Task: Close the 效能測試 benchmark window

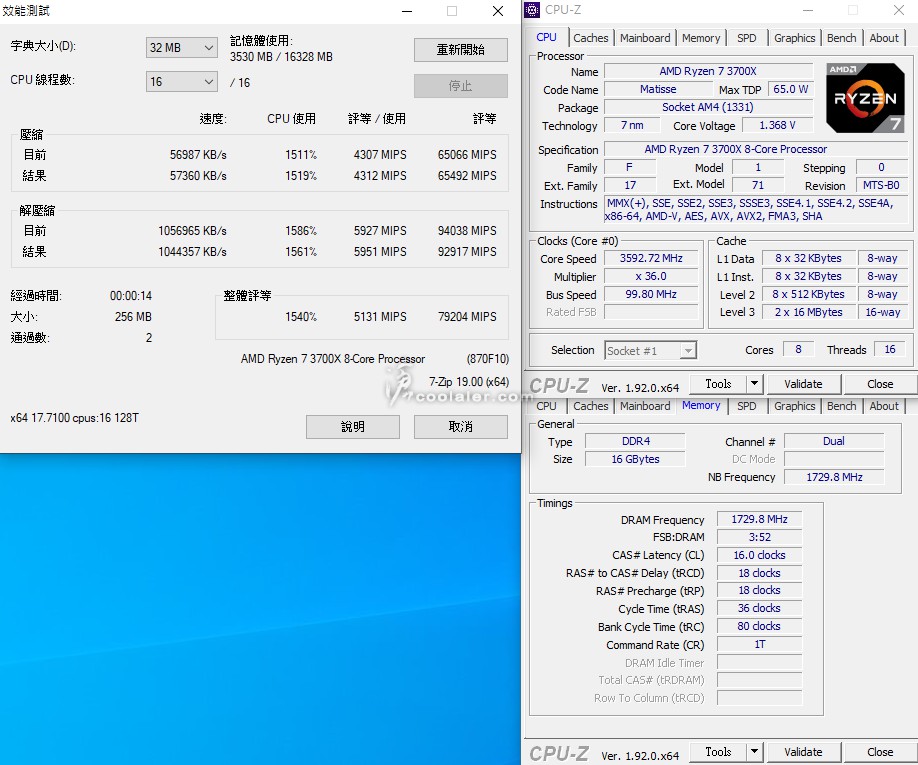Action: (498, 11)
